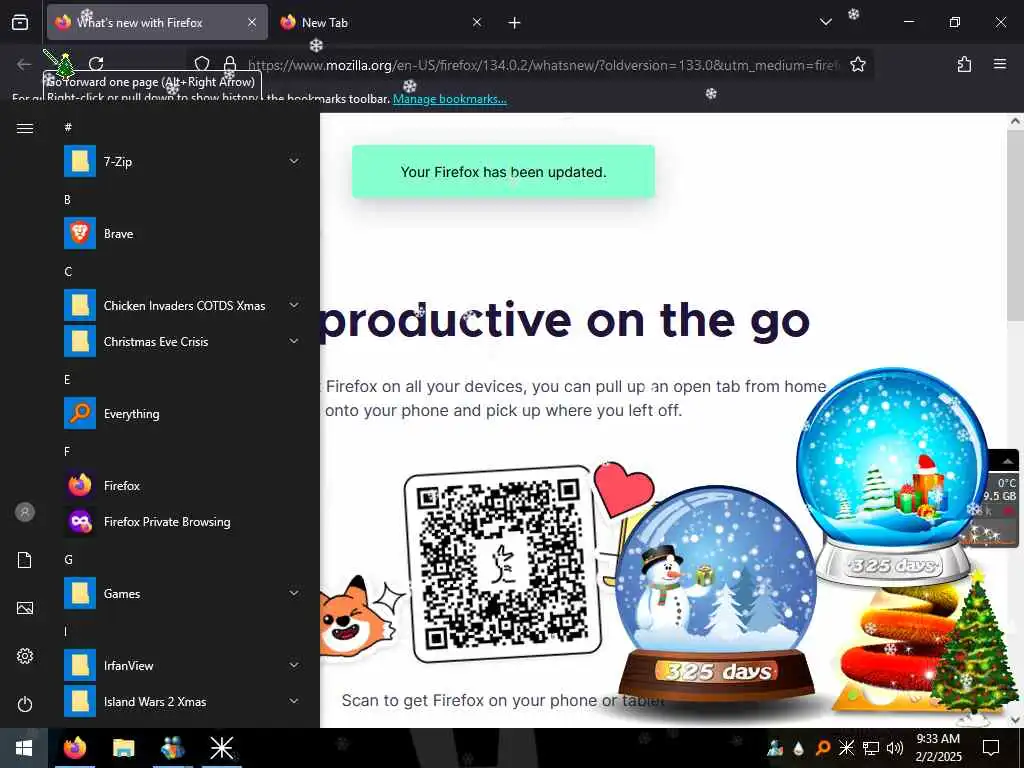Open the two-people app icon on the taskbar

[x=172, y=748]
